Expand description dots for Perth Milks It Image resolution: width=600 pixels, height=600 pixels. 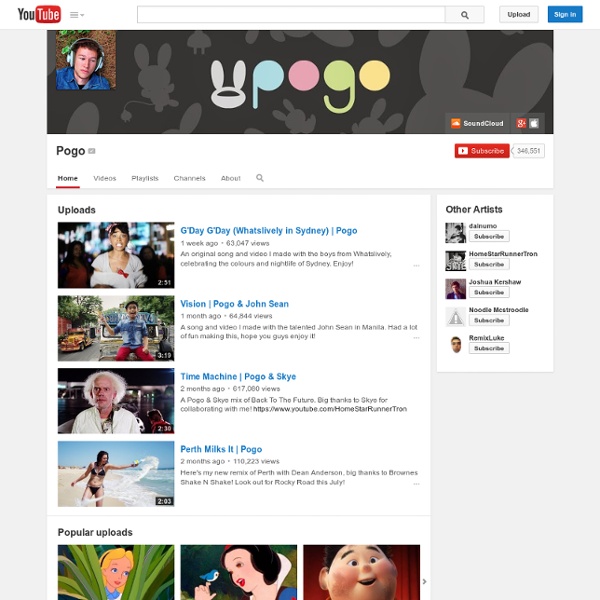point(416,484)
